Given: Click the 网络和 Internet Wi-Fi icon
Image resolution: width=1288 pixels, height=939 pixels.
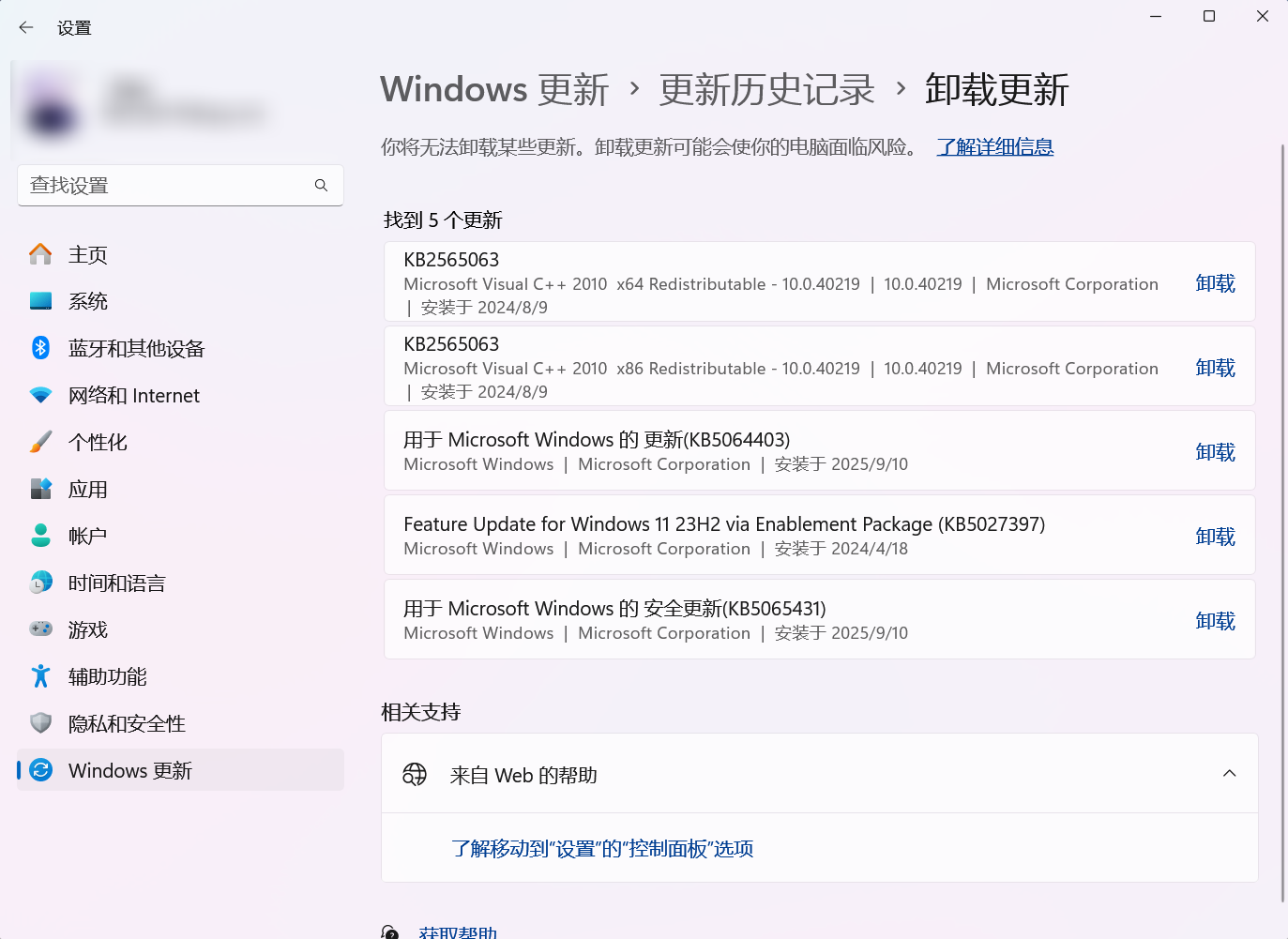Looking at the screenshot, I should [x=40, y=395].
